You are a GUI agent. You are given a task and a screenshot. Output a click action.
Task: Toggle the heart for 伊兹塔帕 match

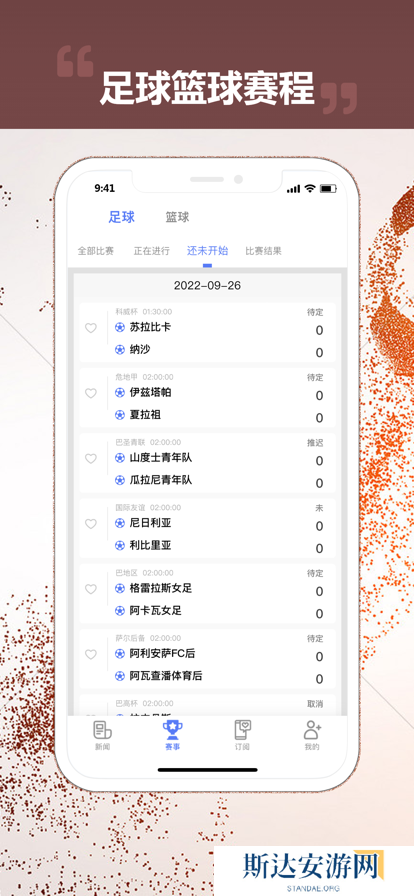pos(91,393)
